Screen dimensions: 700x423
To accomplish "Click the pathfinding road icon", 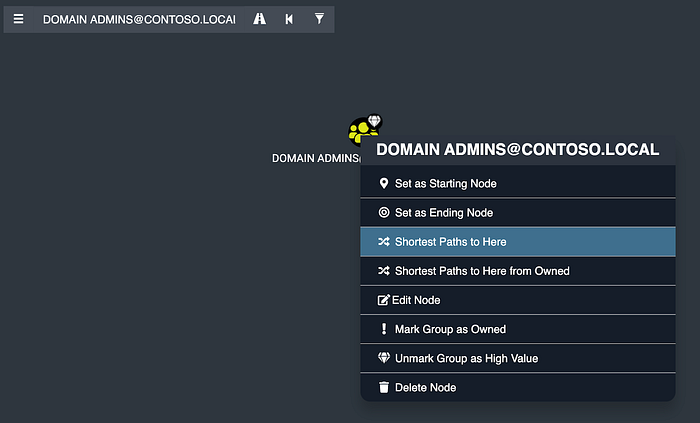I will pyautogui.click(x=259, y=19).
